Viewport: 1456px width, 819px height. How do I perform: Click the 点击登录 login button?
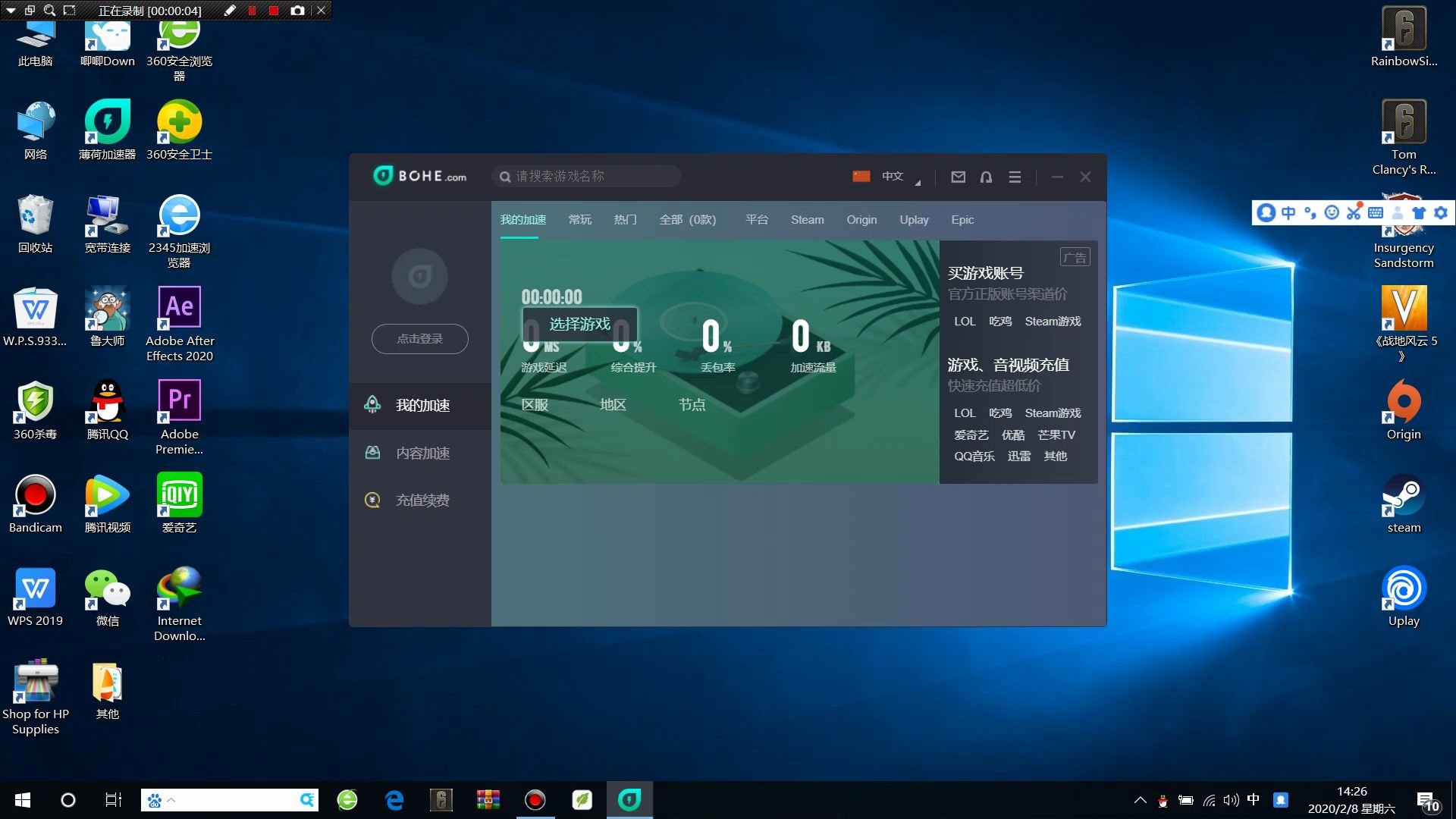(419, 338)
